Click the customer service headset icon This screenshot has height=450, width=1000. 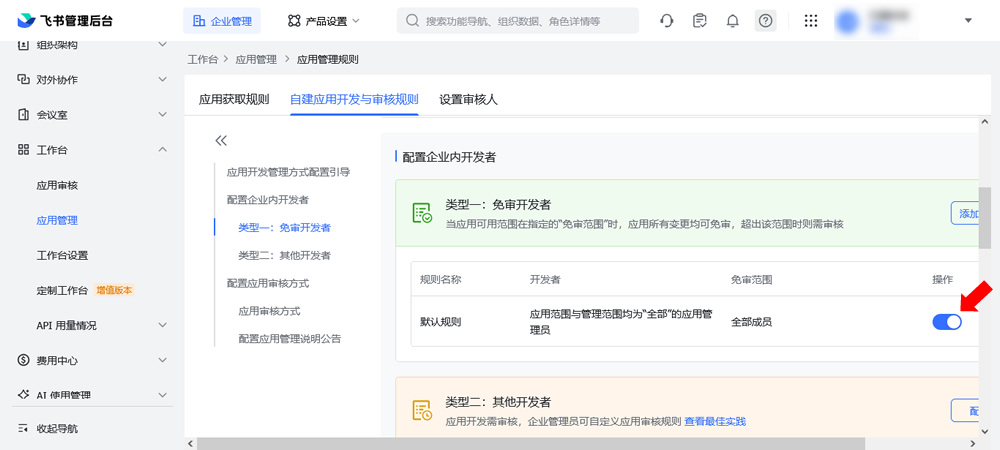[x=667, y=20]
